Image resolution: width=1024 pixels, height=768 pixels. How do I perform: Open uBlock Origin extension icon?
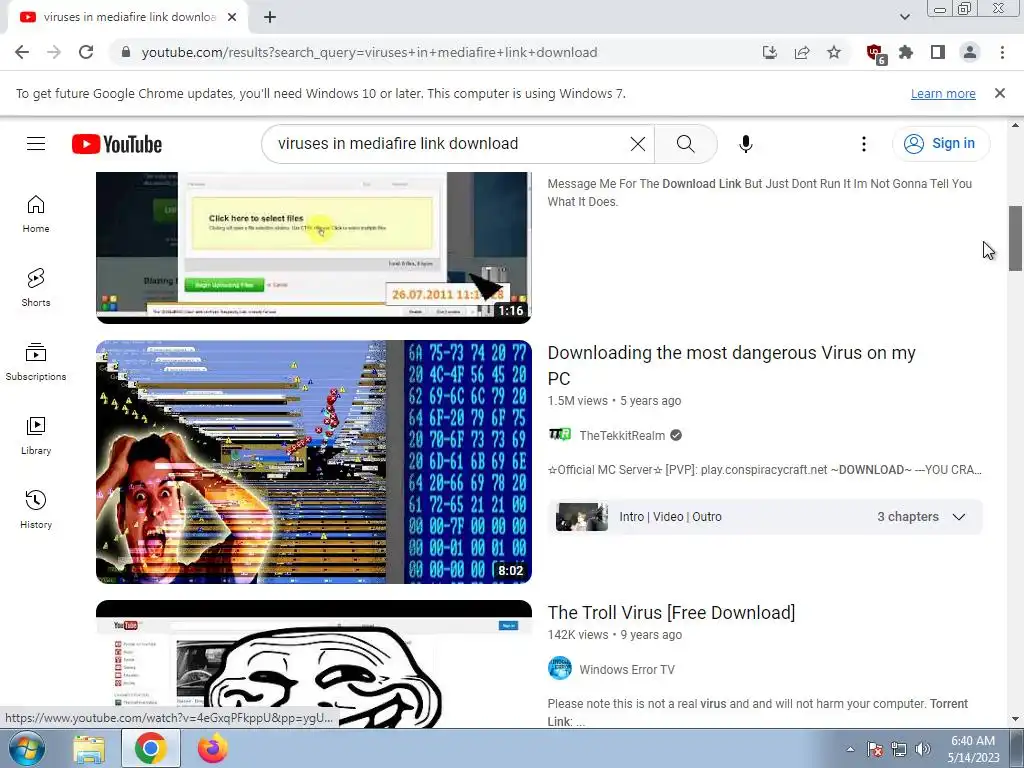coord(875,53)
